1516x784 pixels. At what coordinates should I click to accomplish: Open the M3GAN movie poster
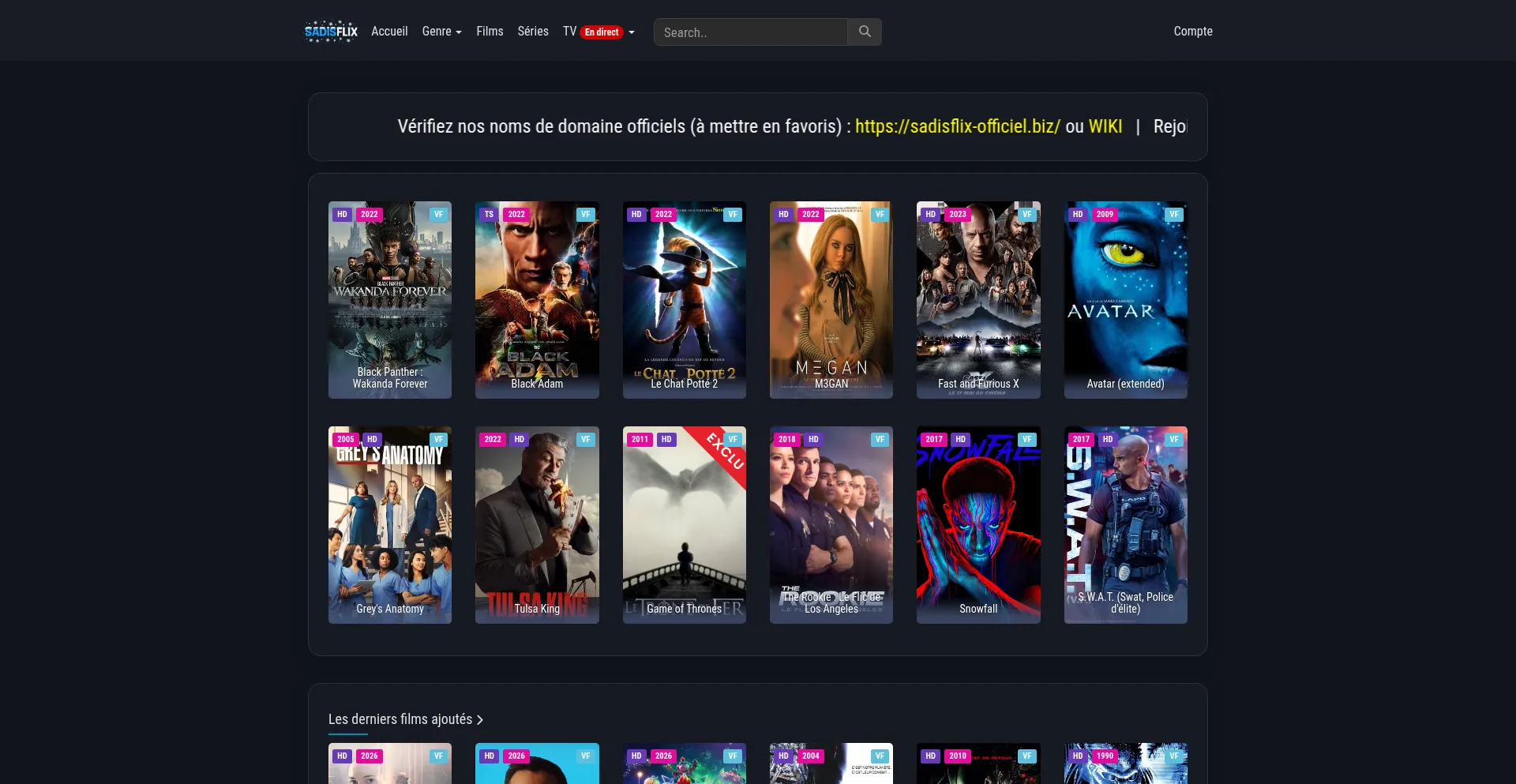click(831, 300)
